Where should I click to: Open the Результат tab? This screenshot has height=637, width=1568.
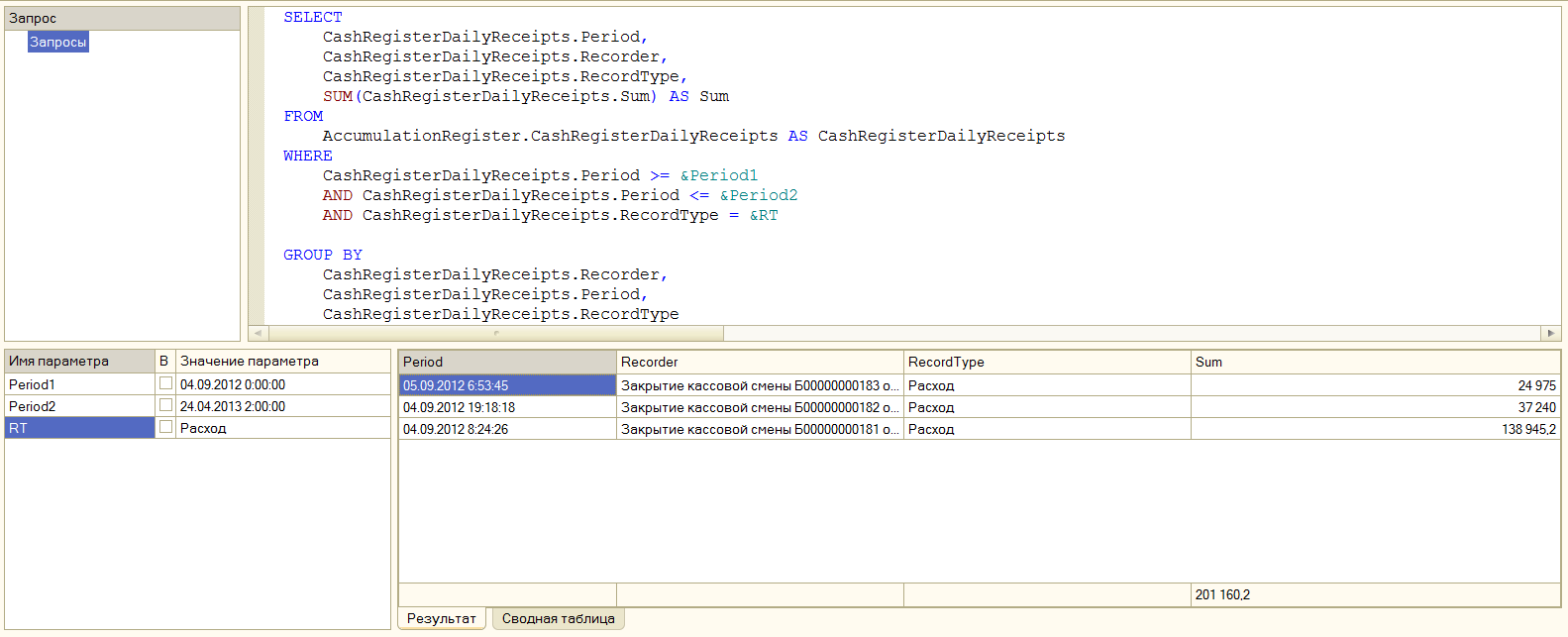click(442, 618)
